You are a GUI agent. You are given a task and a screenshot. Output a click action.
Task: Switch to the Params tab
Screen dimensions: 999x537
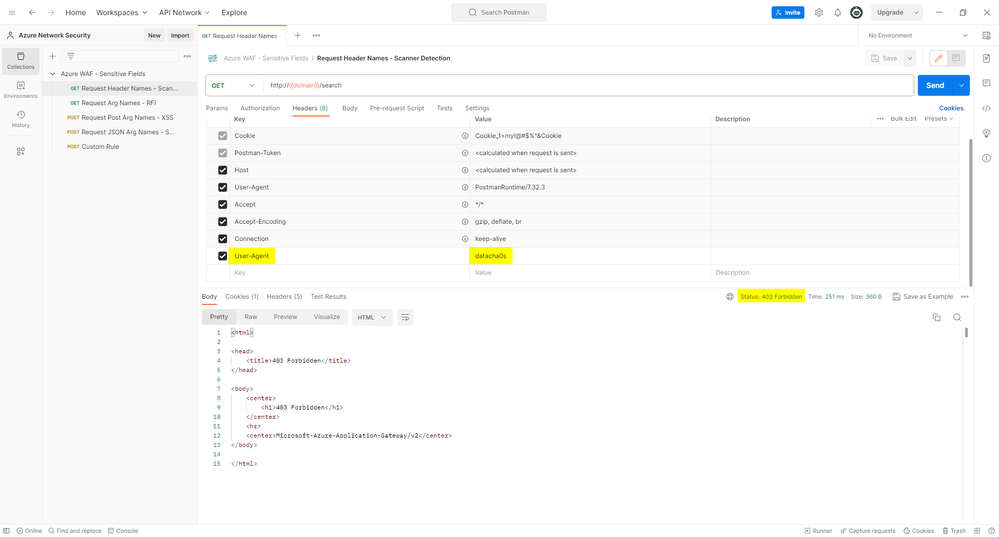(217, 108)
